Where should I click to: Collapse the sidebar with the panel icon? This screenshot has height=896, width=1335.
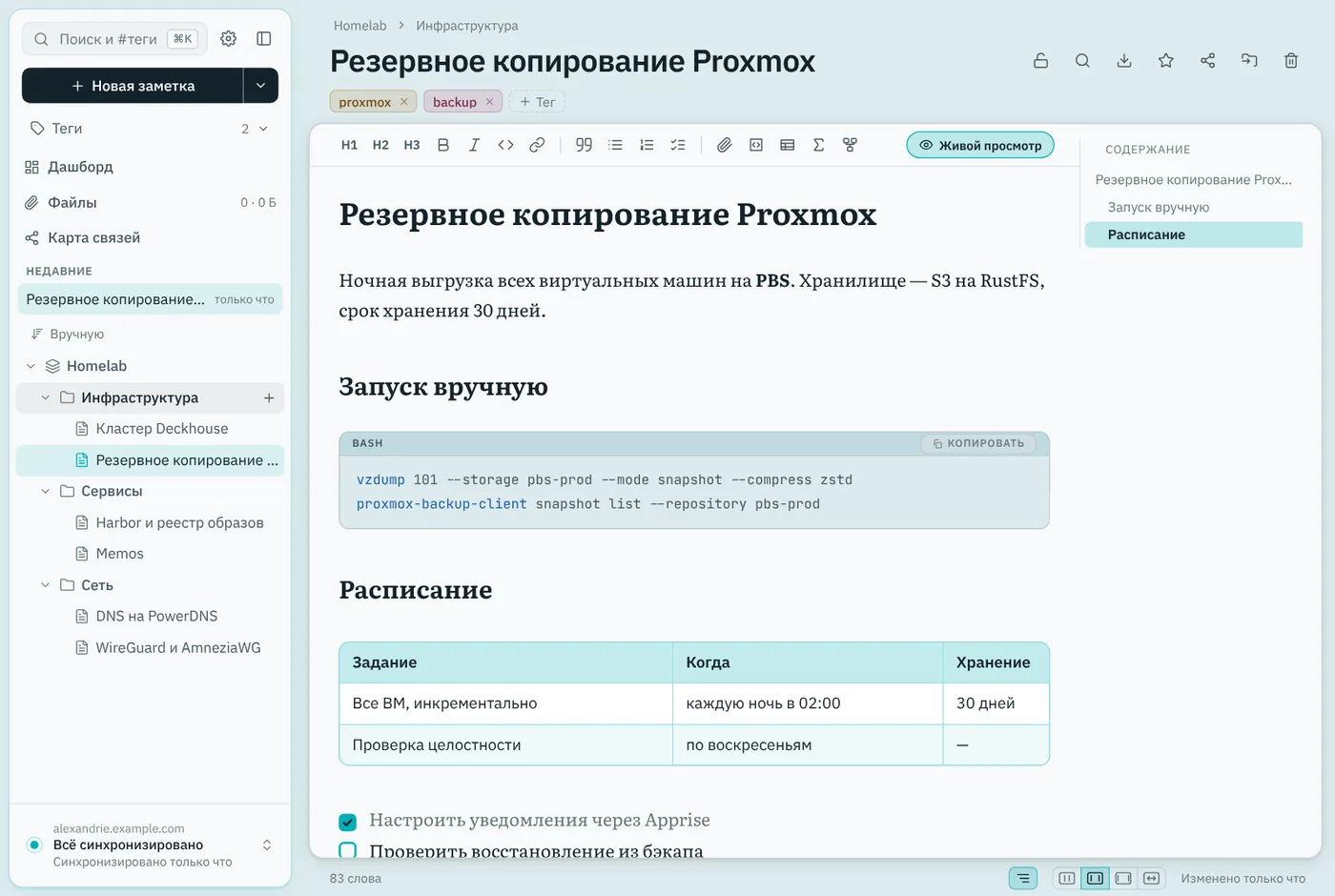264,39
